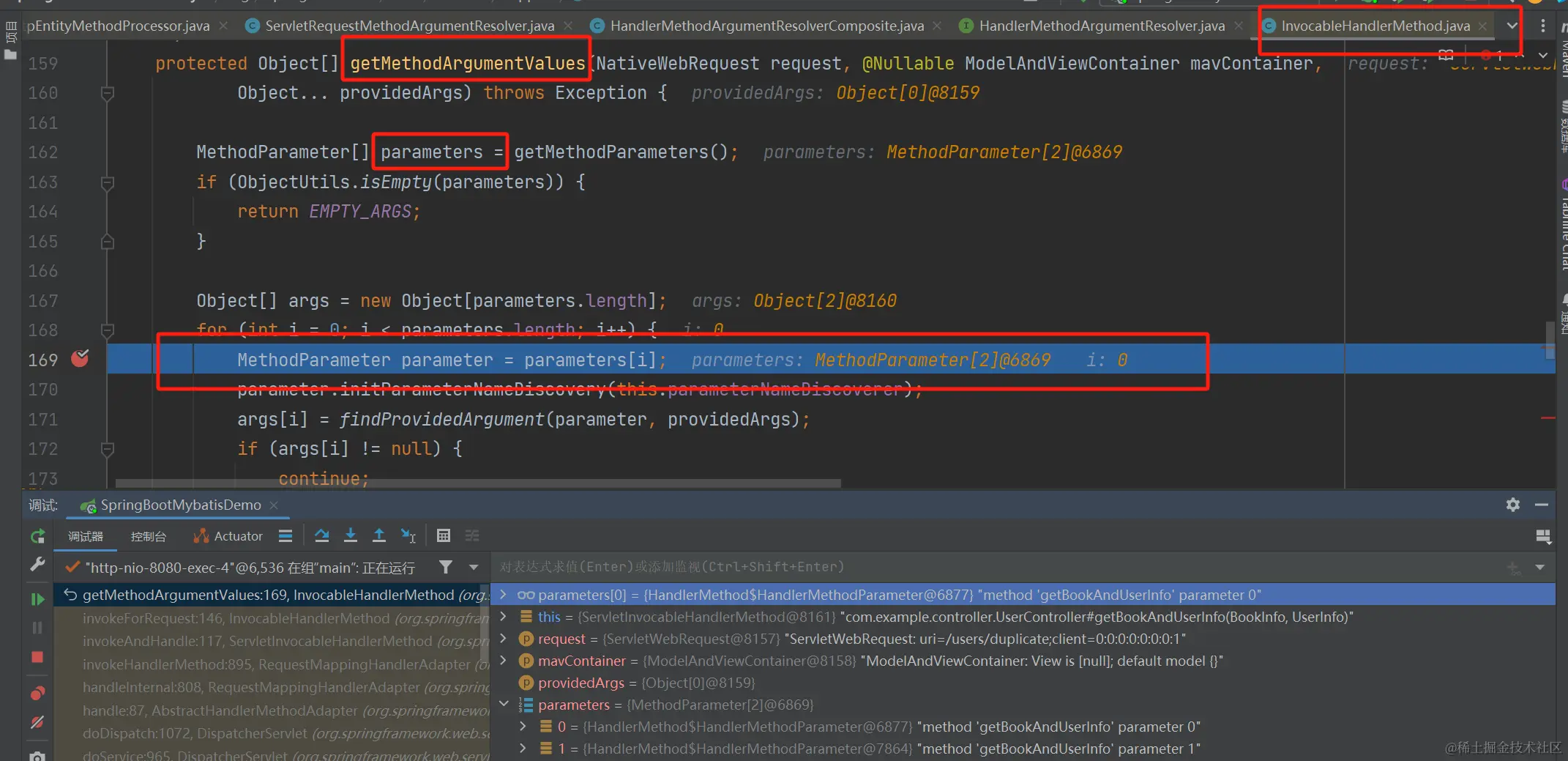Open the Actuator tab
This screenshot has height=761, width=1568.
click(x=228, y=536)
